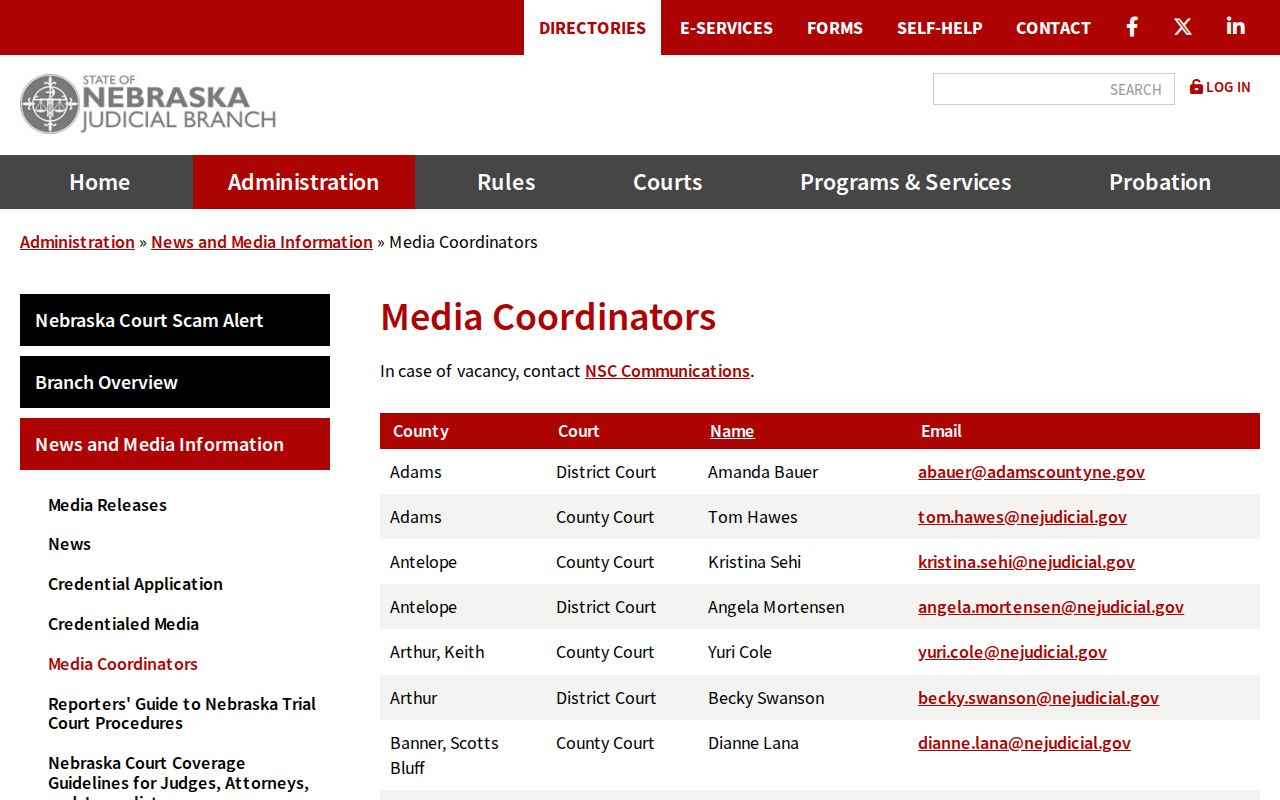Open the LinkedIn icon link

click(x=1236, y=27)
